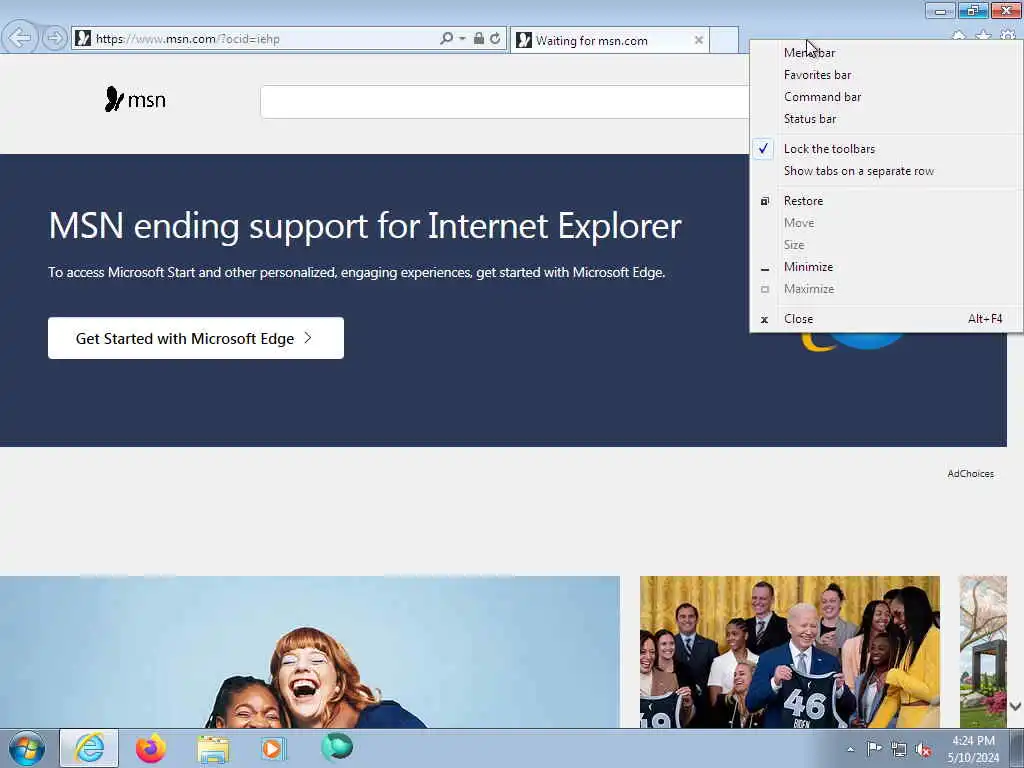Pick Close Alt+F4 menu entry
This screenshot has height=768, width=1024.
886,319
